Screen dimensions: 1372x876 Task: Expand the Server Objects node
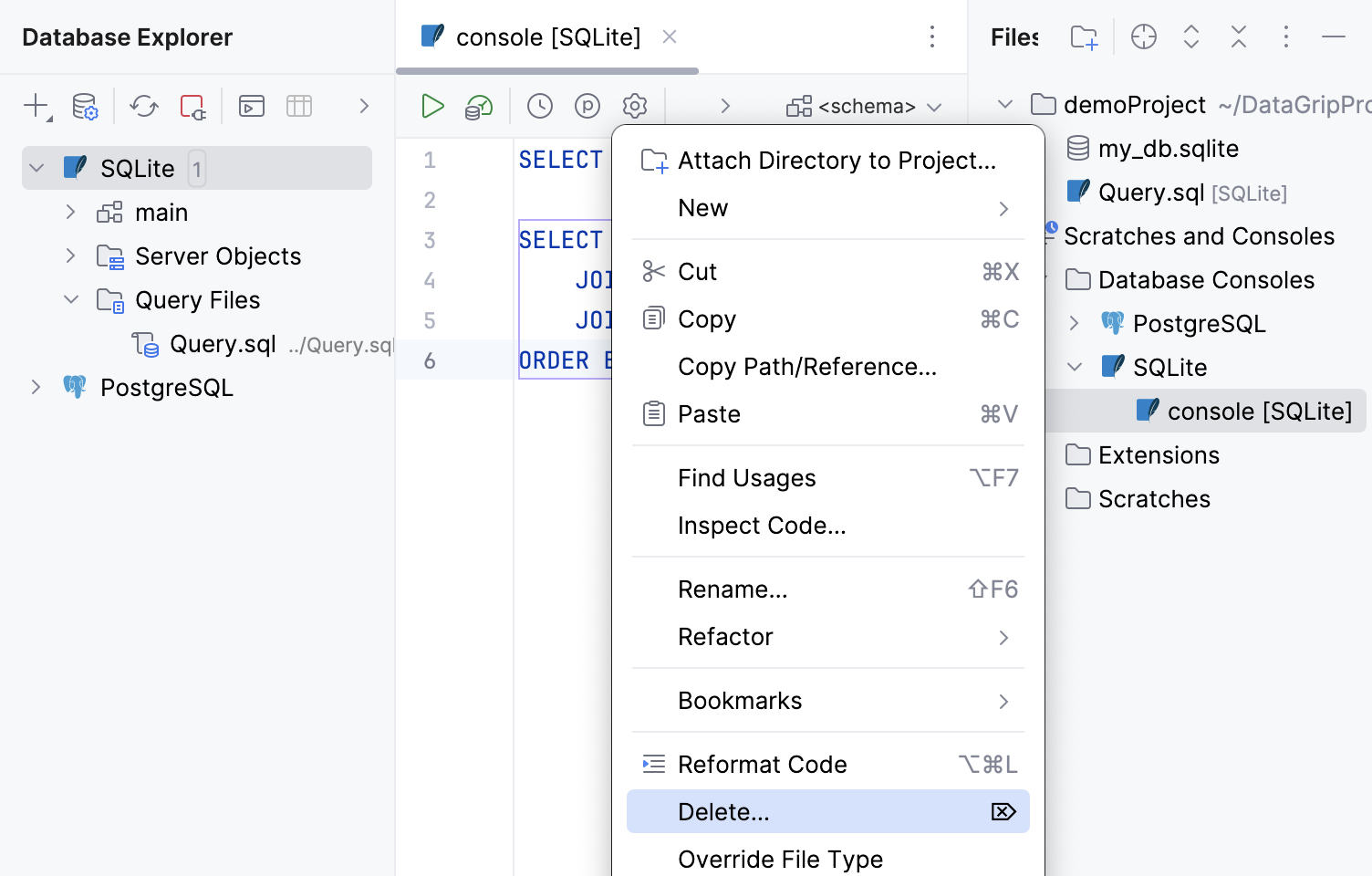pos(71,256)
